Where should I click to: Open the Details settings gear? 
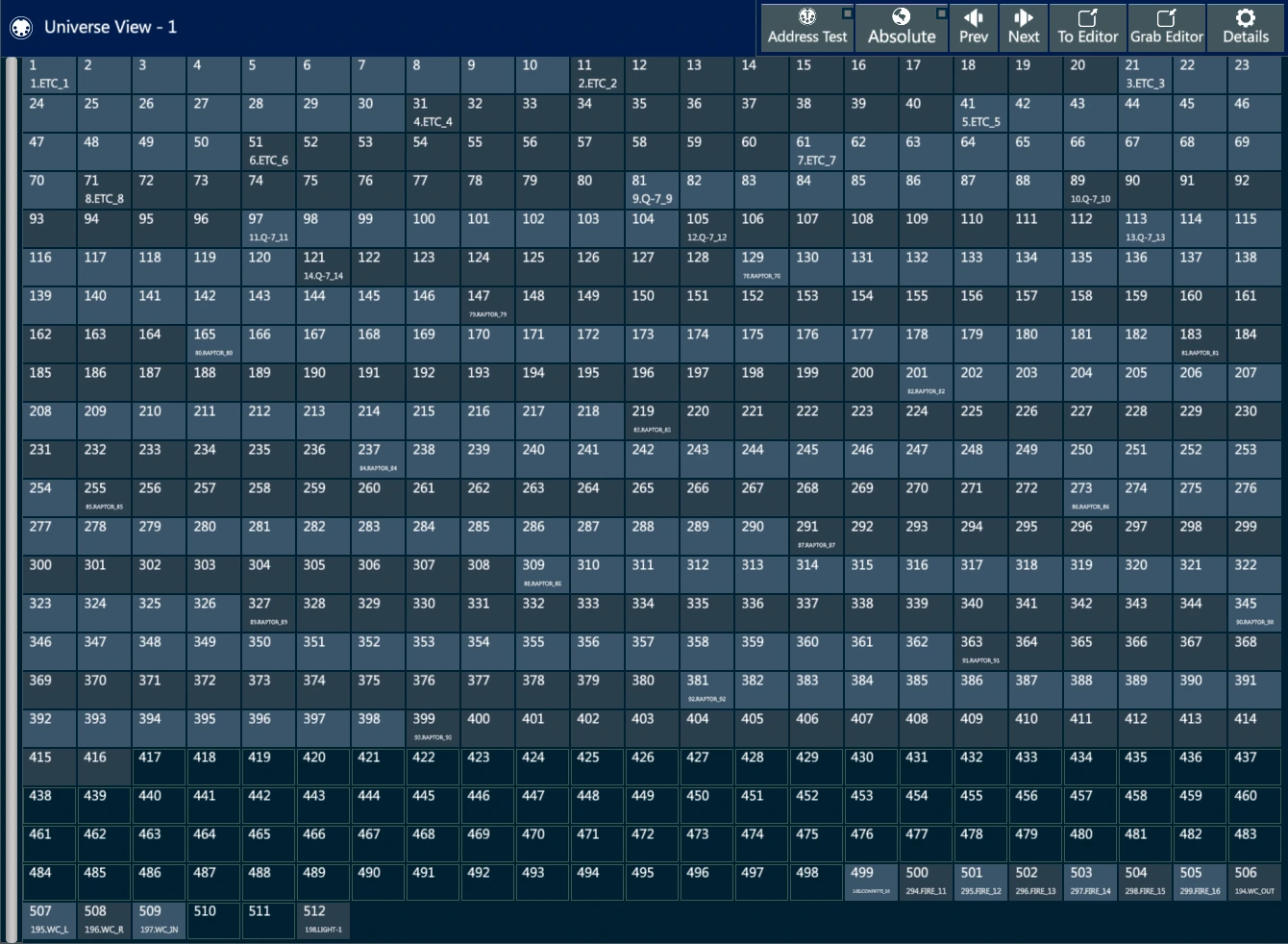point(1245,27)
